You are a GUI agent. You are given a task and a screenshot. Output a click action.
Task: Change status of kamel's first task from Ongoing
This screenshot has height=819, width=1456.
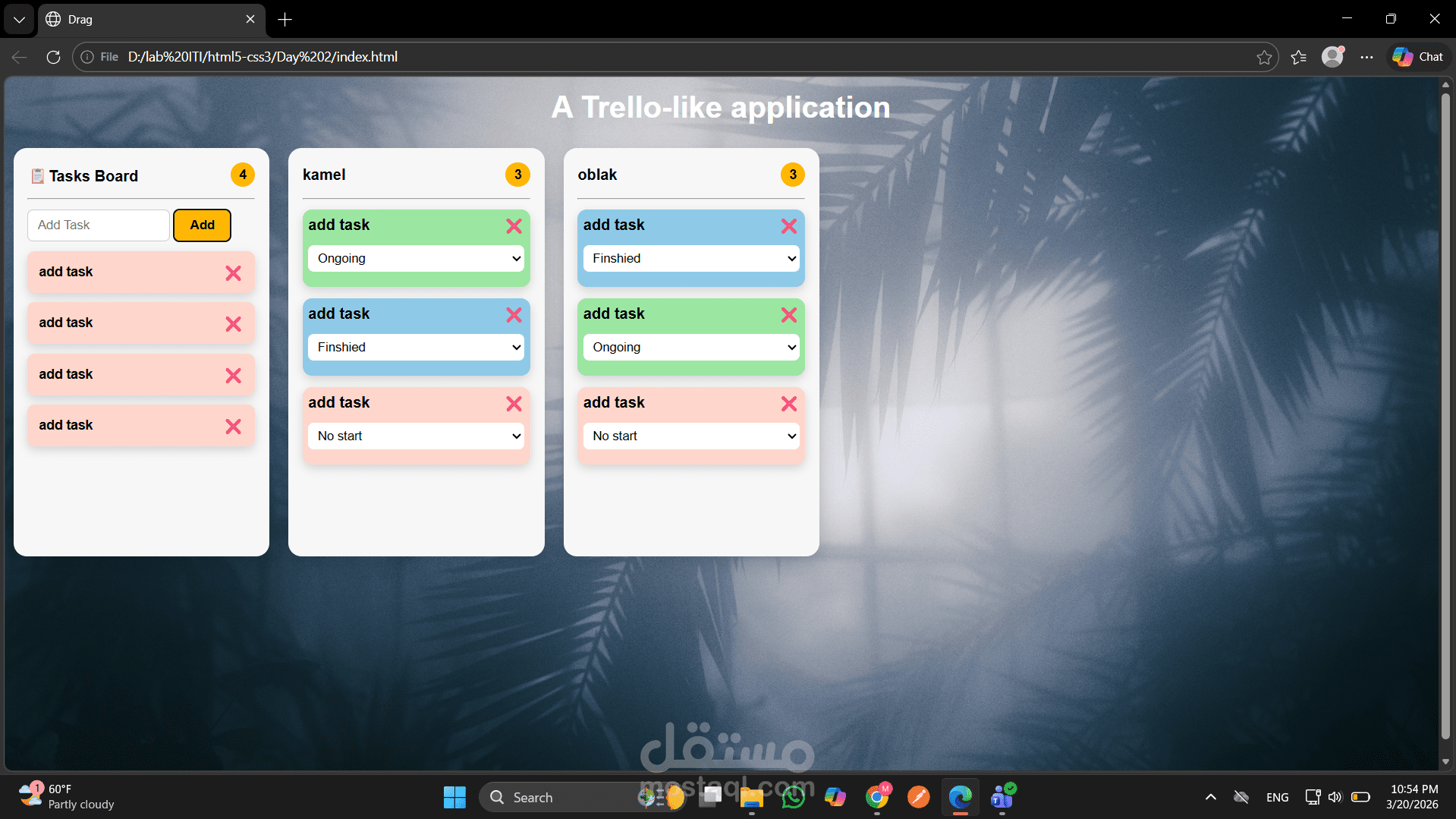point(416,258)
